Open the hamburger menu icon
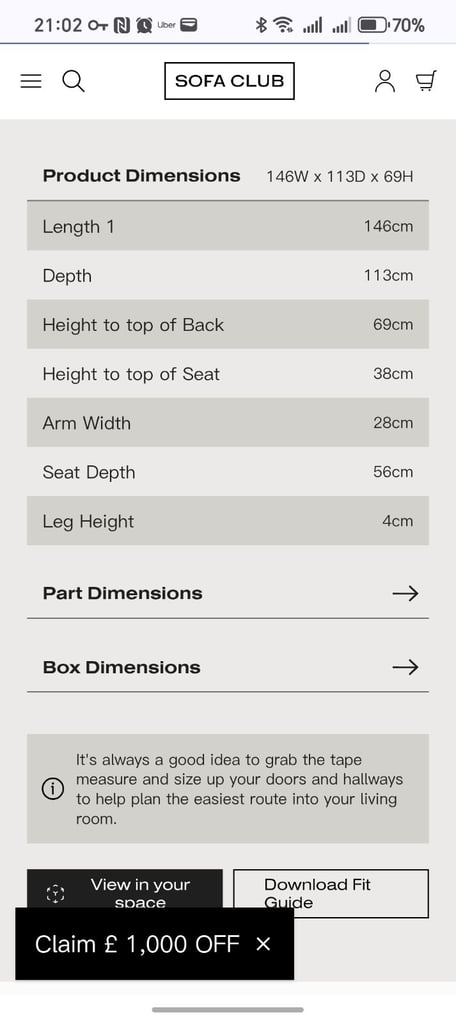456x1024 pixels. (x=31, y=81)
